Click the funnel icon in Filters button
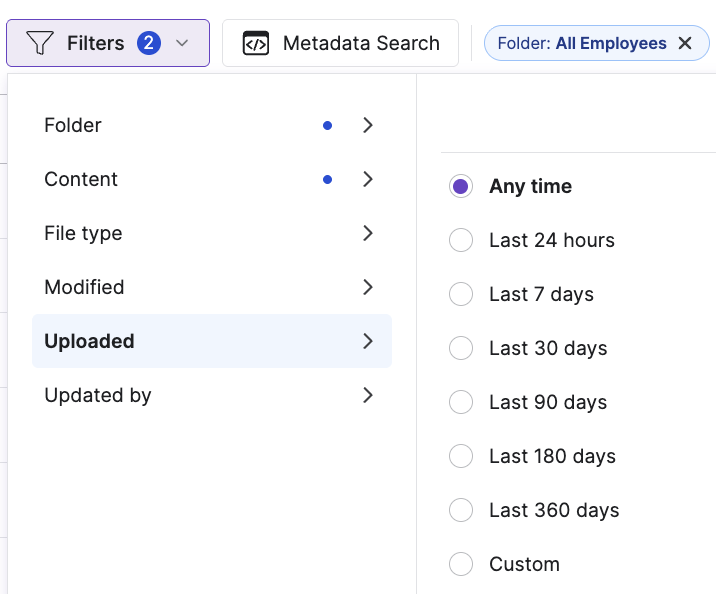 (x=40, y=43)
